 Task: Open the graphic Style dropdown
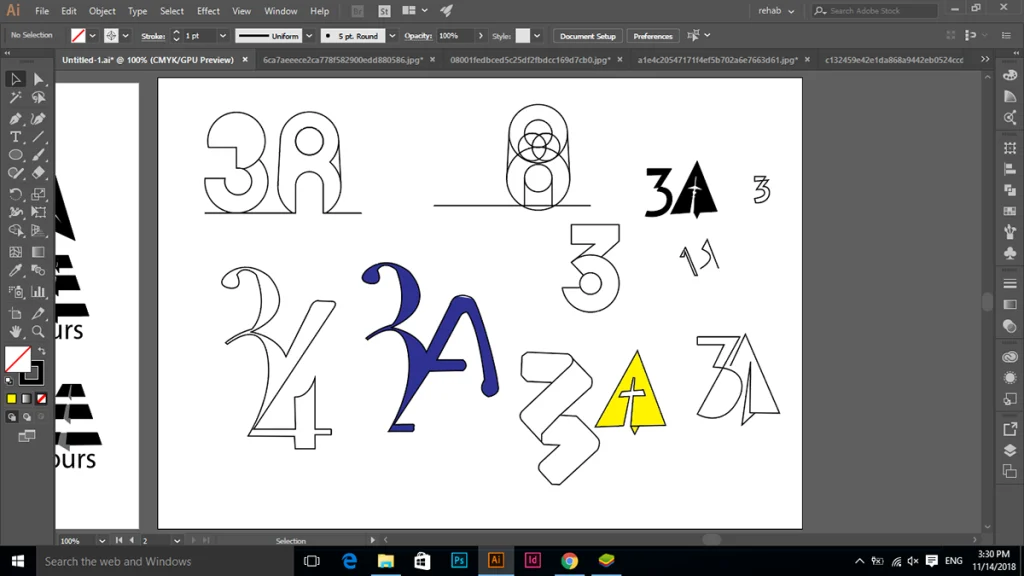click(537, 36)
